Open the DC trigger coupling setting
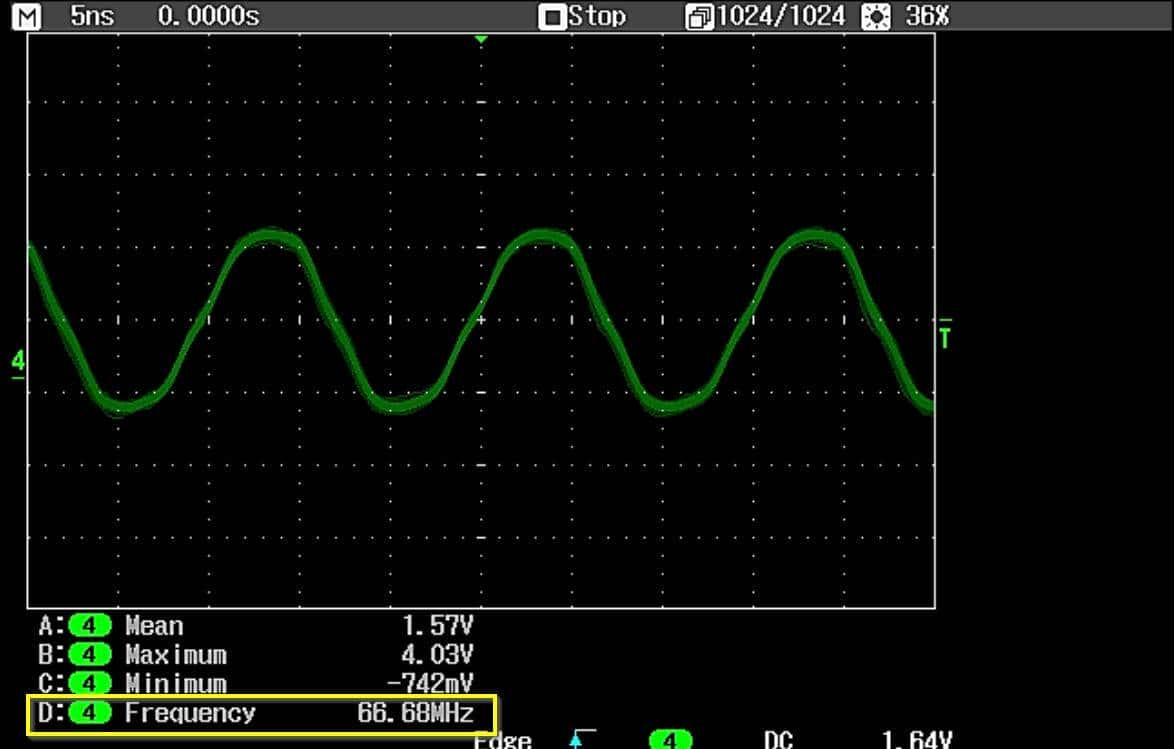The width and height of the screenshot is (1174, 749). (779, 740)
